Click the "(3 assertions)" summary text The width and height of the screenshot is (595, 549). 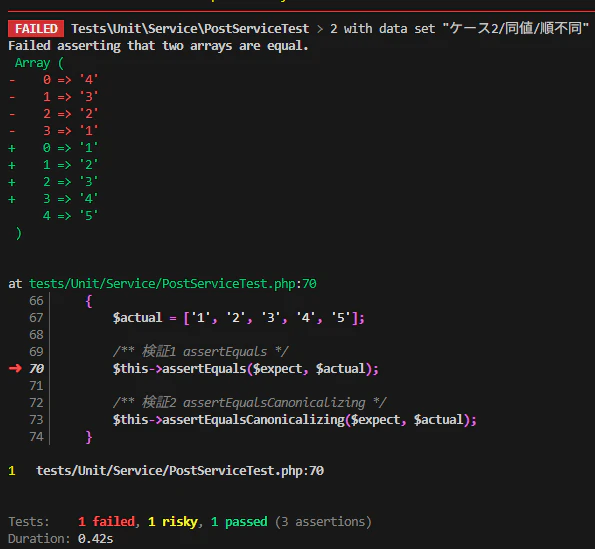point(323,522)
